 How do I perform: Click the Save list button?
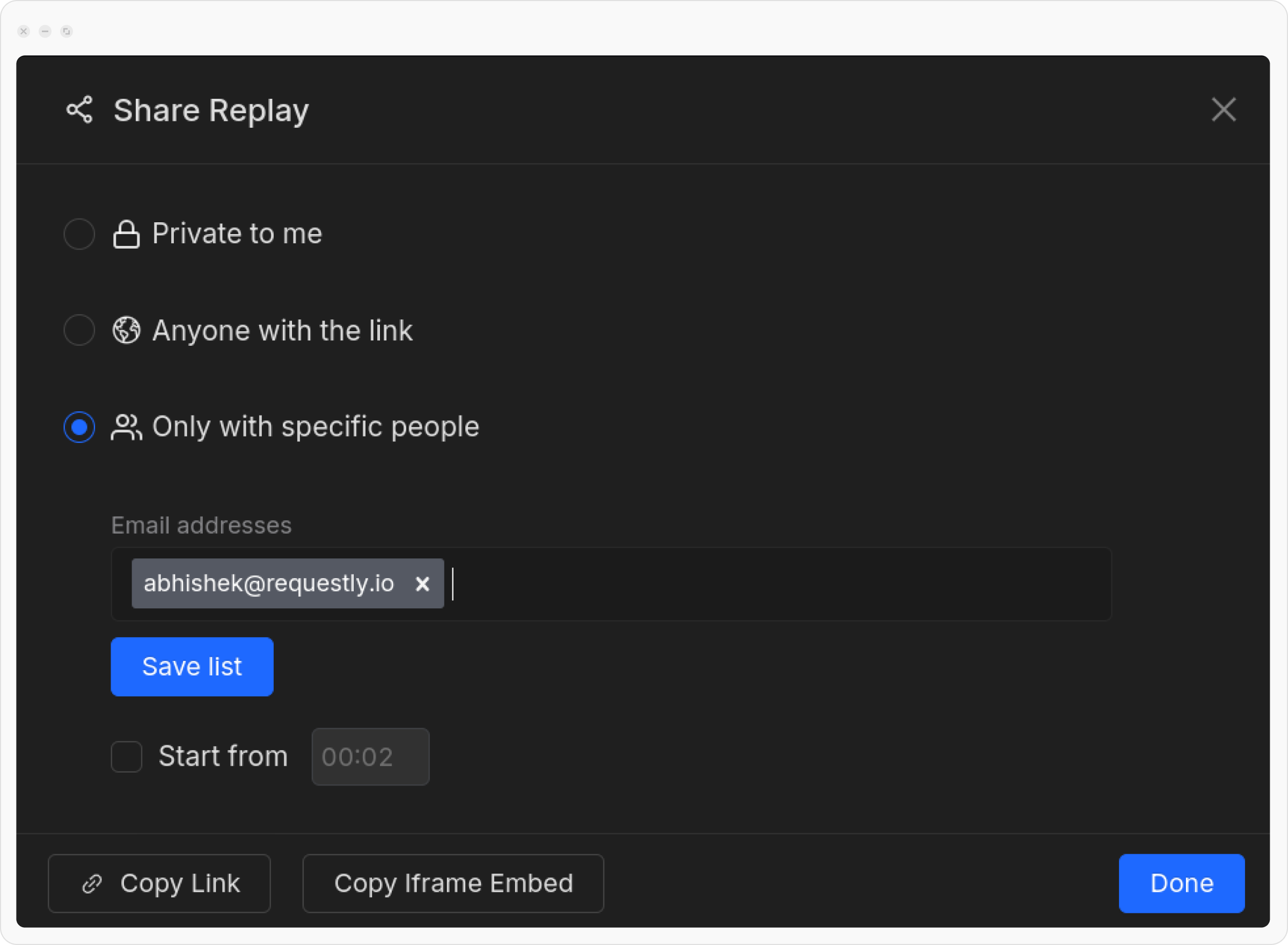192,666
